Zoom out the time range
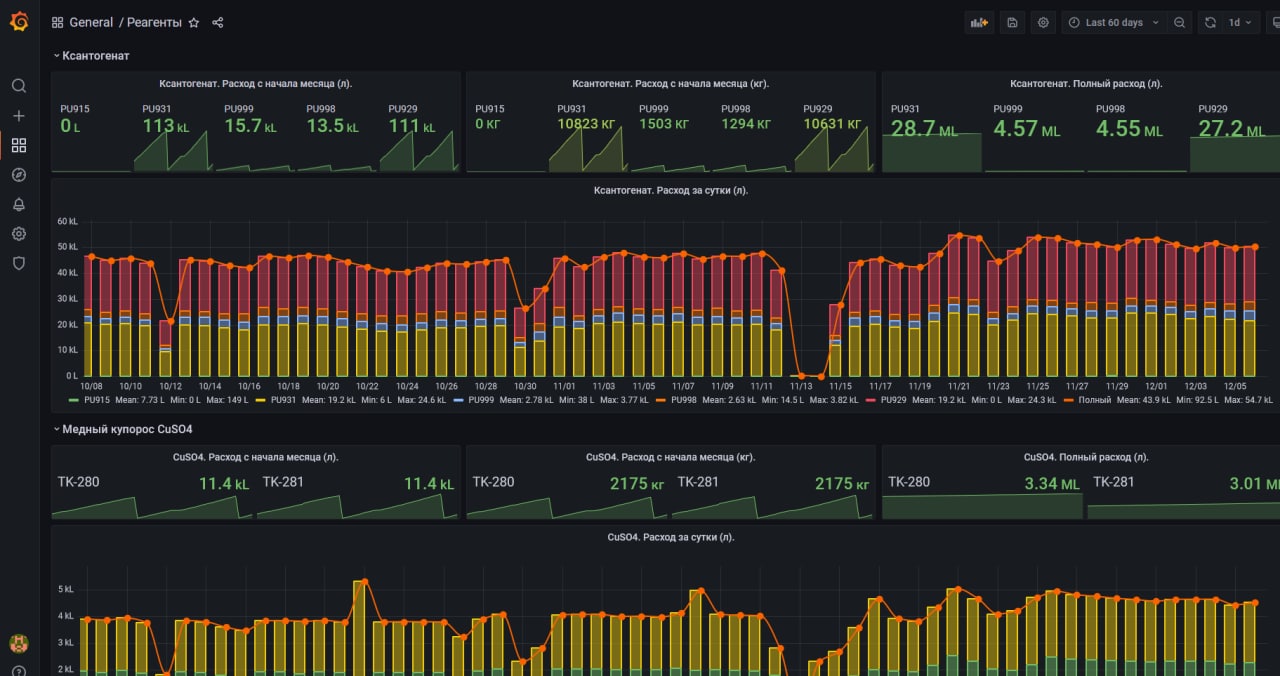1280x676 pixels. pyautogui.click(x=1180, y=22)
